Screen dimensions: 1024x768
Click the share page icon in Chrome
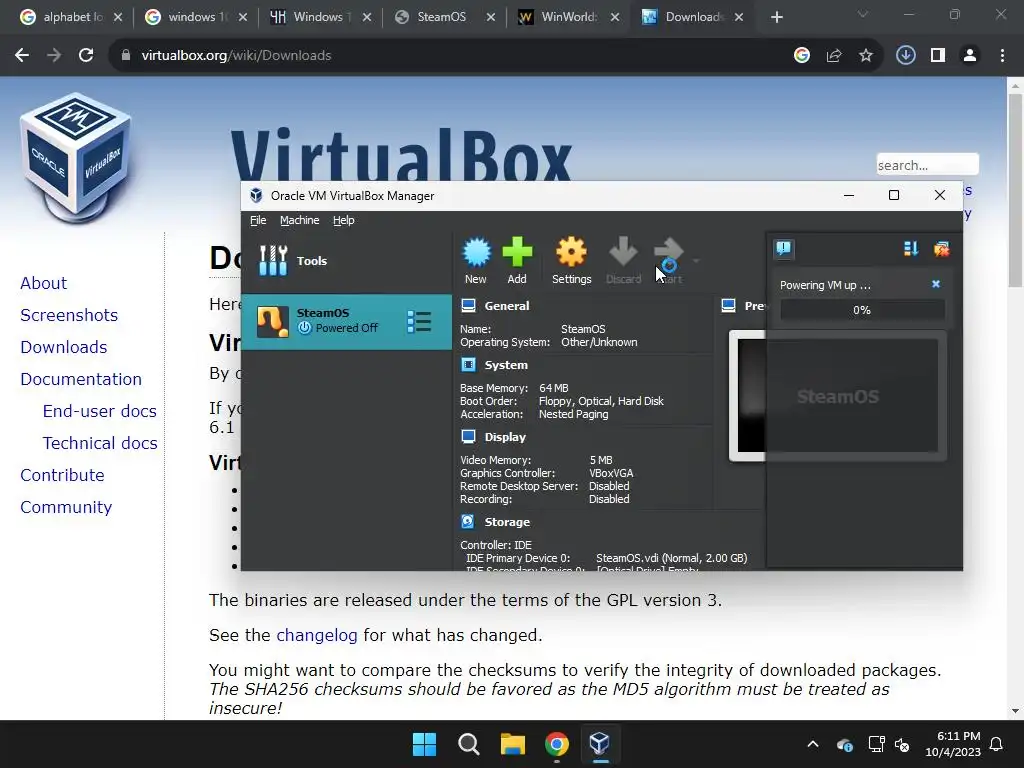(834, 56)
